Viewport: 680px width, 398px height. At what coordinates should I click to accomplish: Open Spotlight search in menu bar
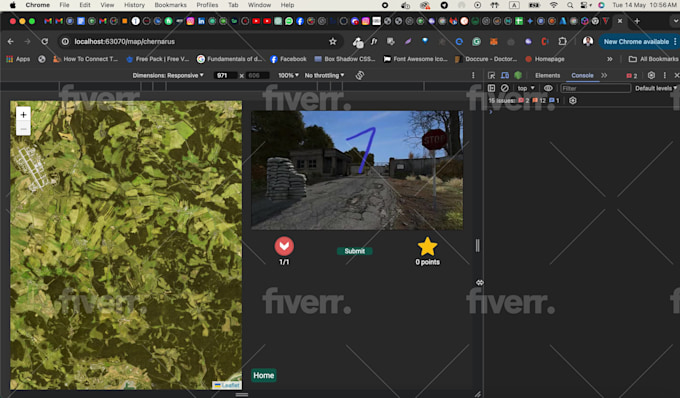coord(570,5)
